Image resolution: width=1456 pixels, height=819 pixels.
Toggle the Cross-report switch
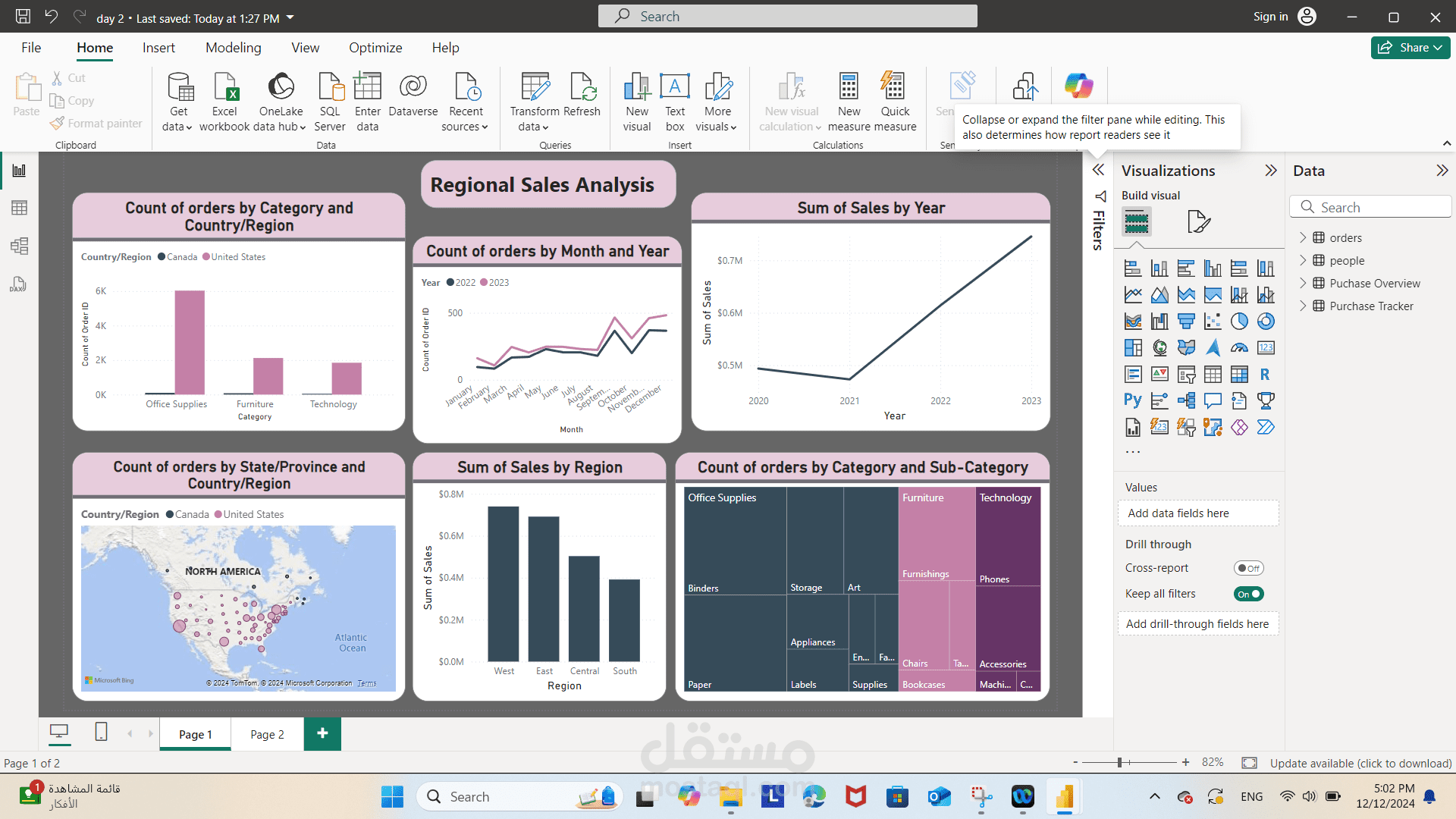(x=1248, y=568)
